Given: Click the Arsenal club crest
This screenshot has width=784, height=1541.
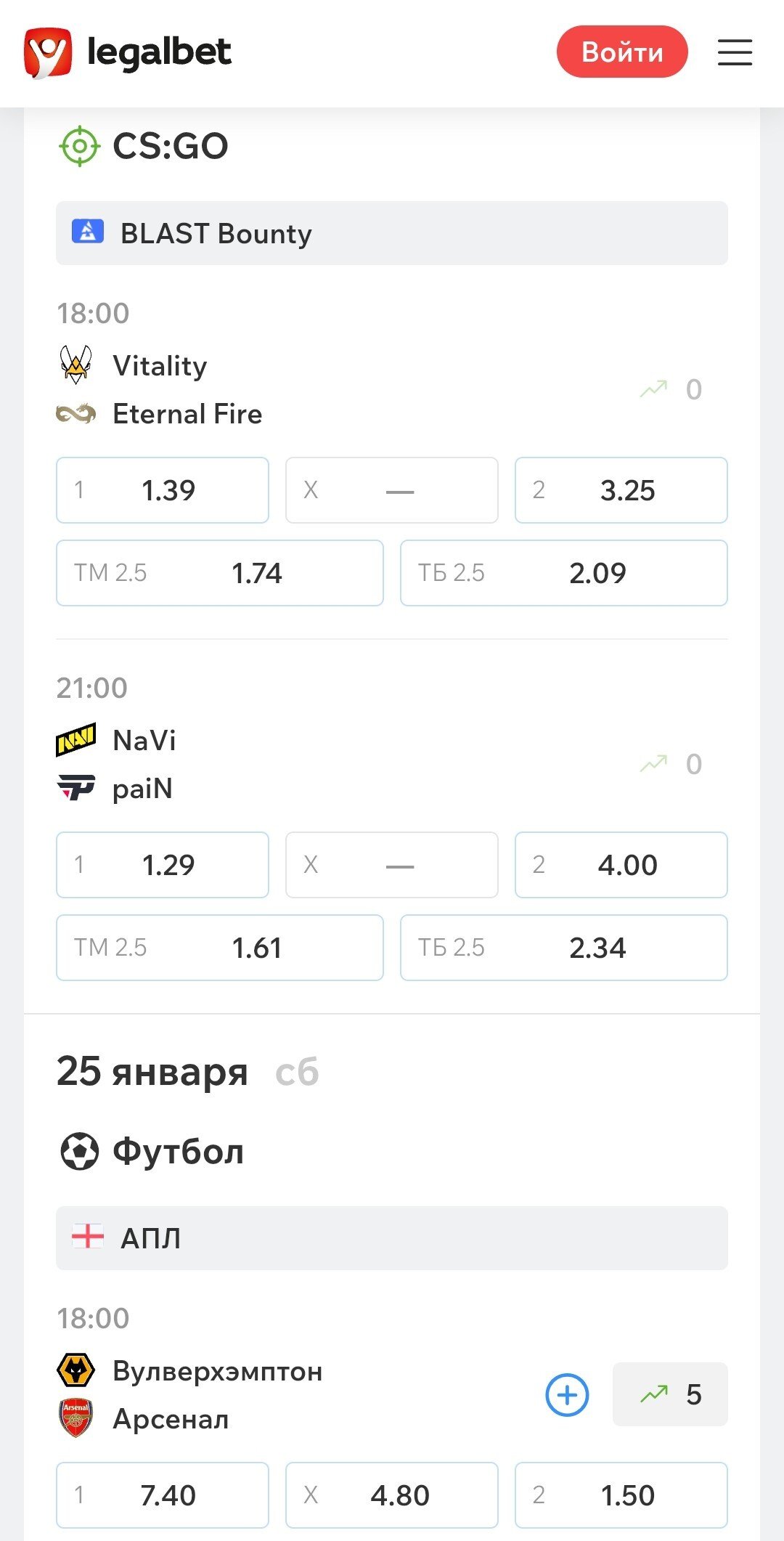Looking at the screenshot, I should pyautogui.click(x=75, y=1418).
